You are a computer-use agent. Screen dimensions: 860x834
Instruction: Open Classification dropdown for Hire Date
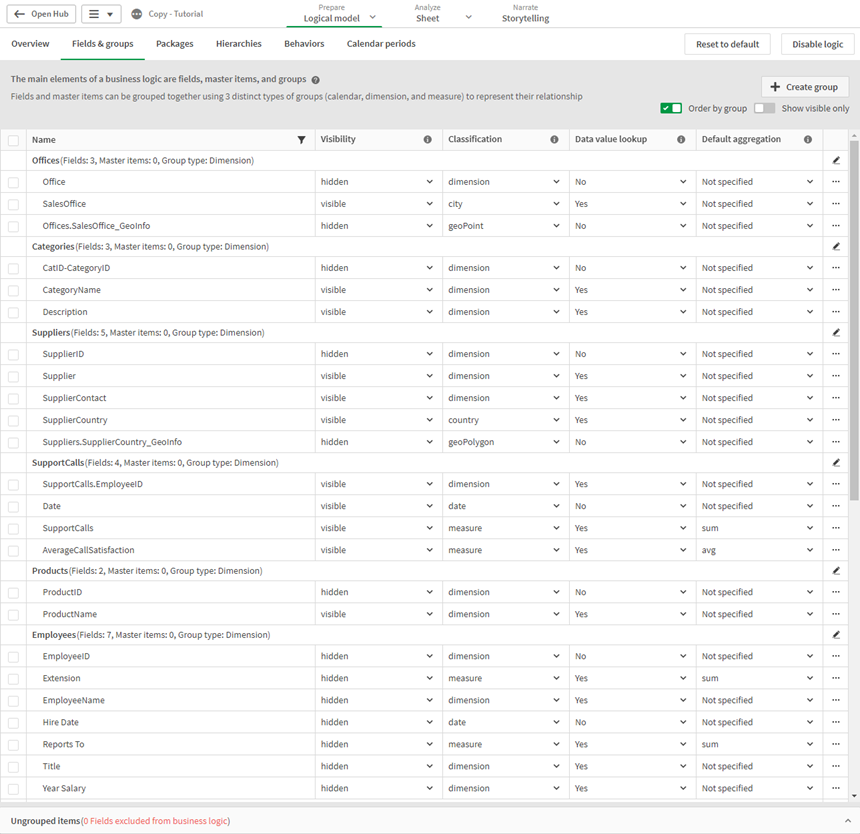pyautogui.click(x=504, y=722)
